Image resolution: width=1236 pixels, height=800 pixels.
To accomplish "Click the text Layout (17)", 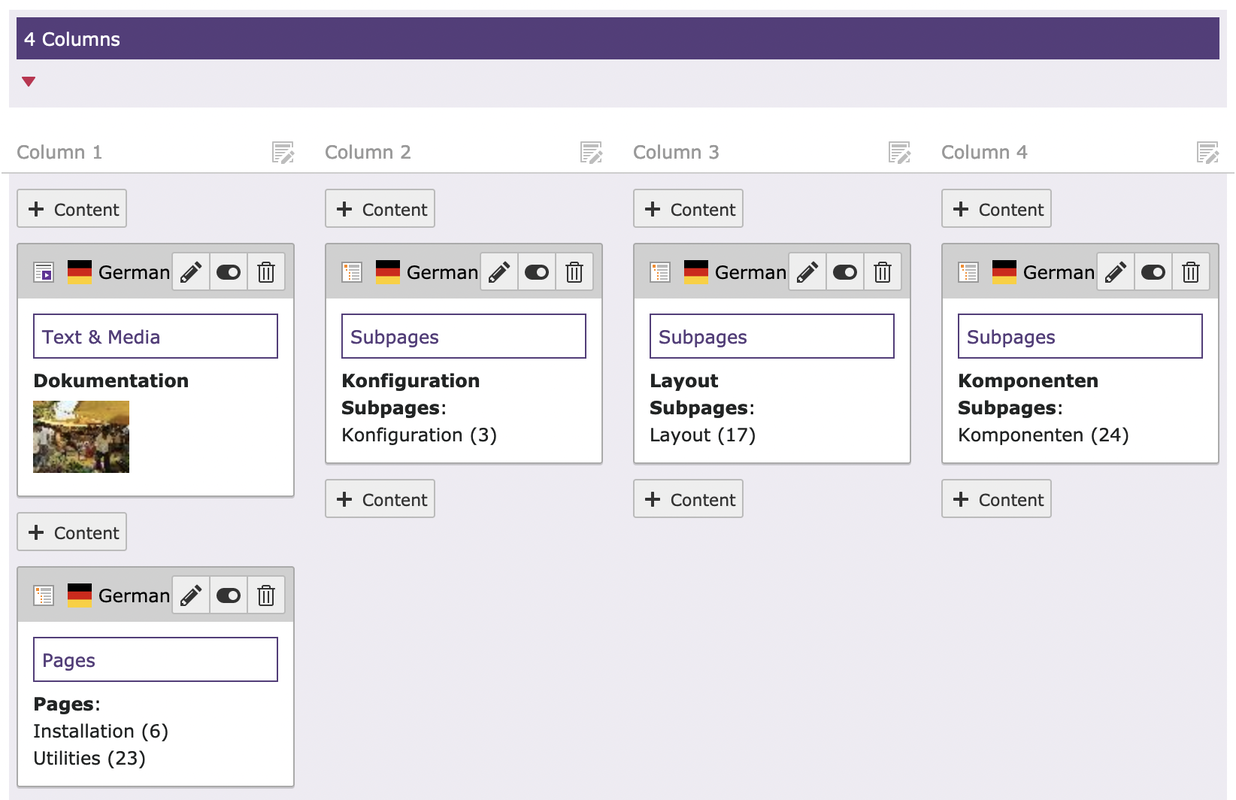I will point(703,435).
